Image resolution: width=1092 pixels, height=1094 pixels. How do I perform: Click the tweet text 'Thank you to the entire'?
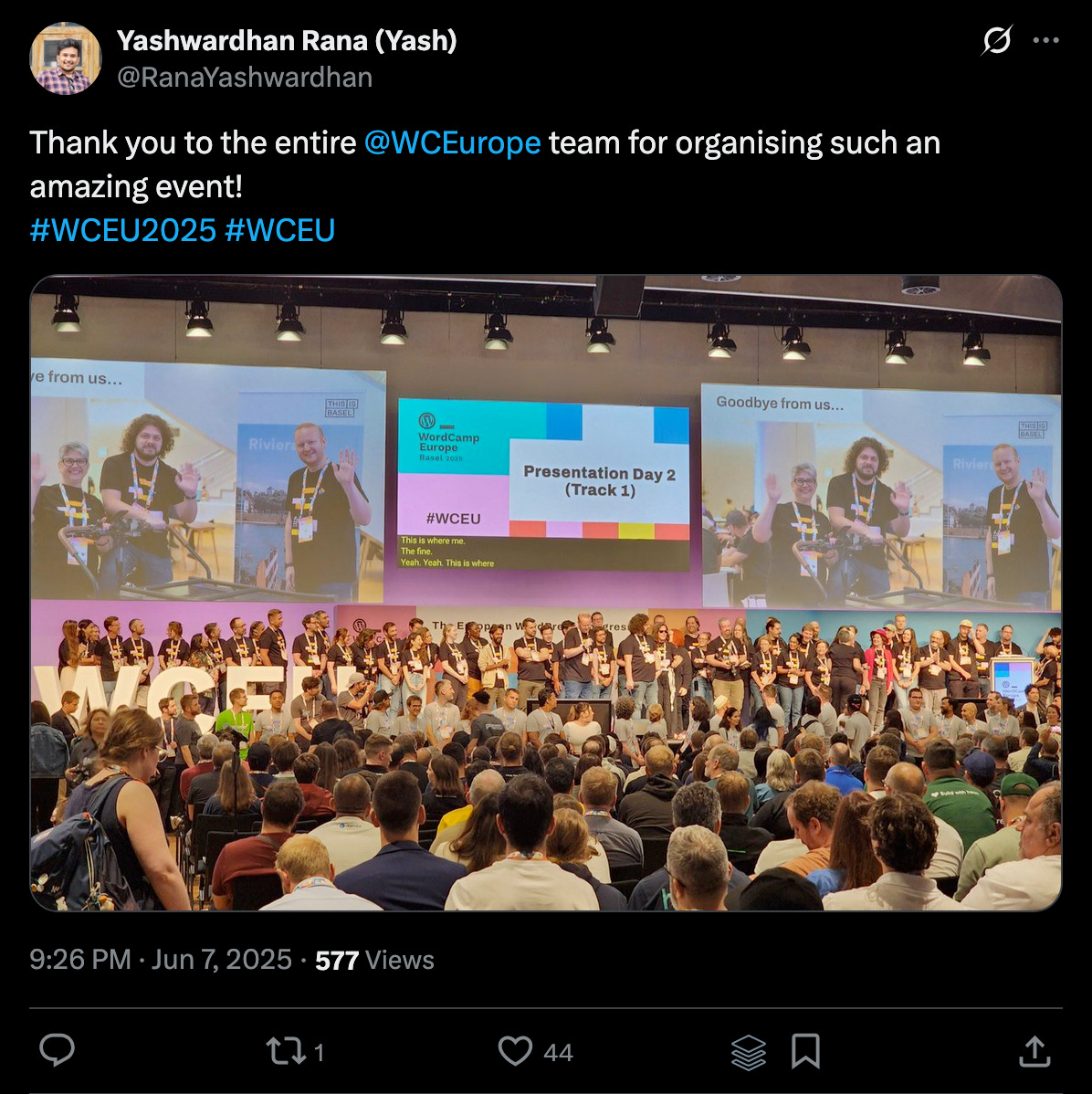point(193,143)
